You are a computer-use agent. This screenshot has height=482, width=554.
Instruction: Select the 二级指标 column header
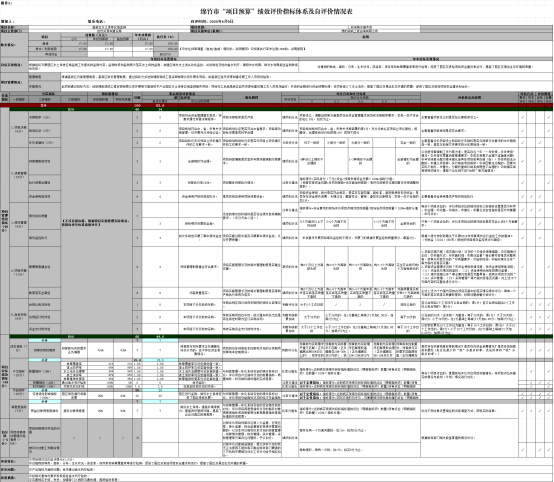coord(45,100)
